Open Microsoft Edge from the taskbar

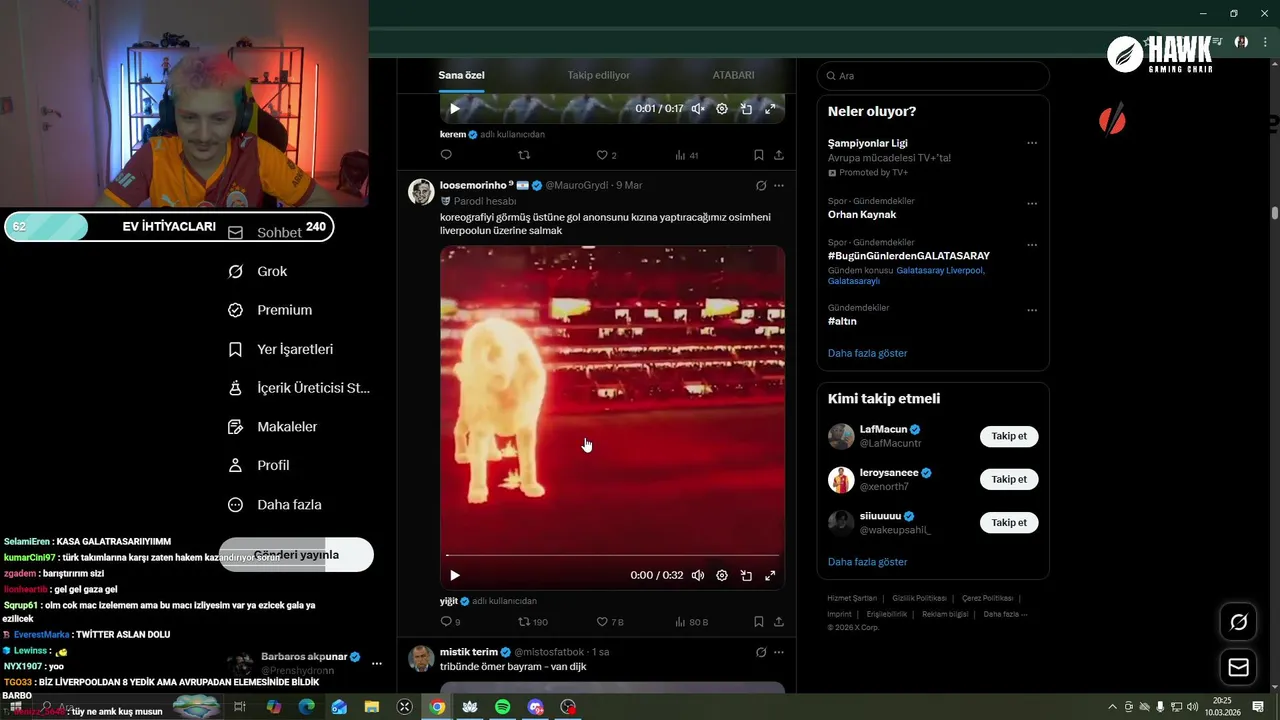[306, 707]
